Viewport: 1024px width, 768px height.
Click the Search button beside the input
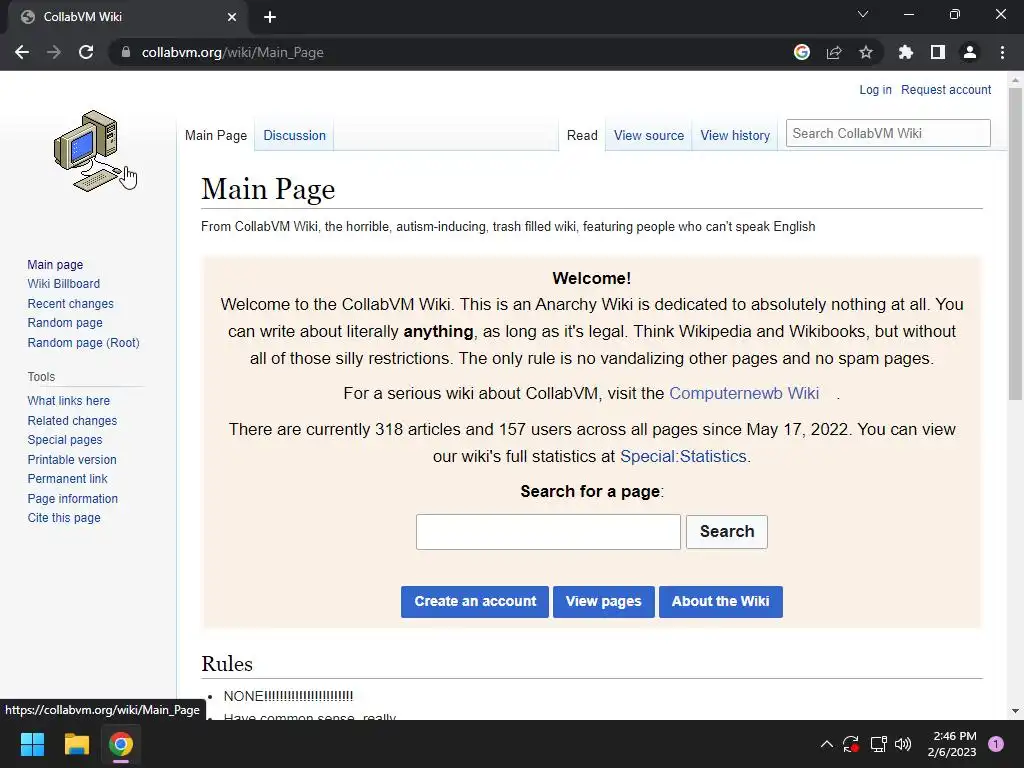click(x=726, y=532)
